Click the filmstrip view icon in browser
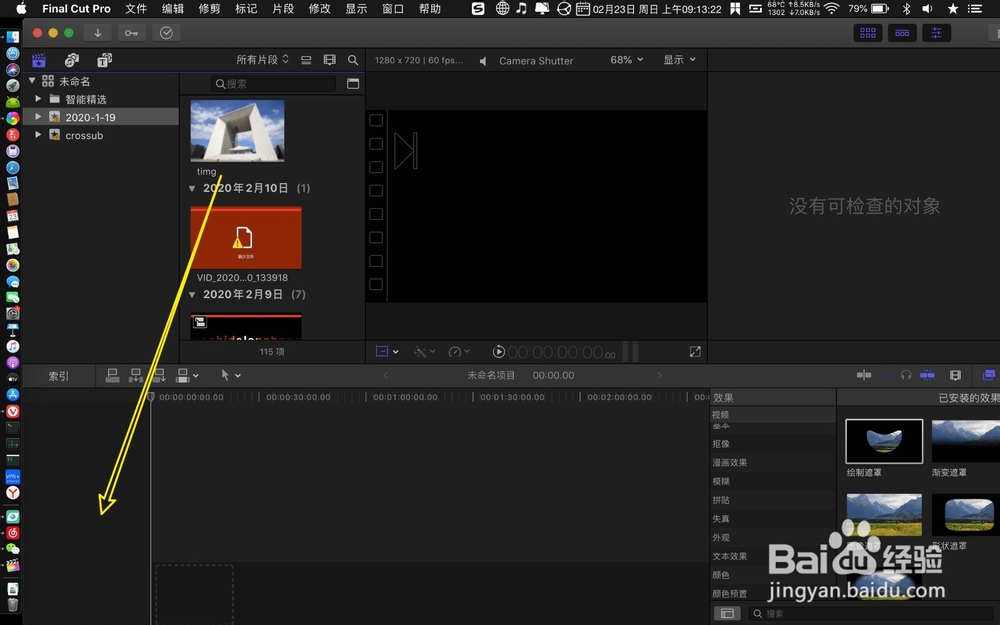The height and width of the screenshot is (625, 1000). click(x=329, y=60)
